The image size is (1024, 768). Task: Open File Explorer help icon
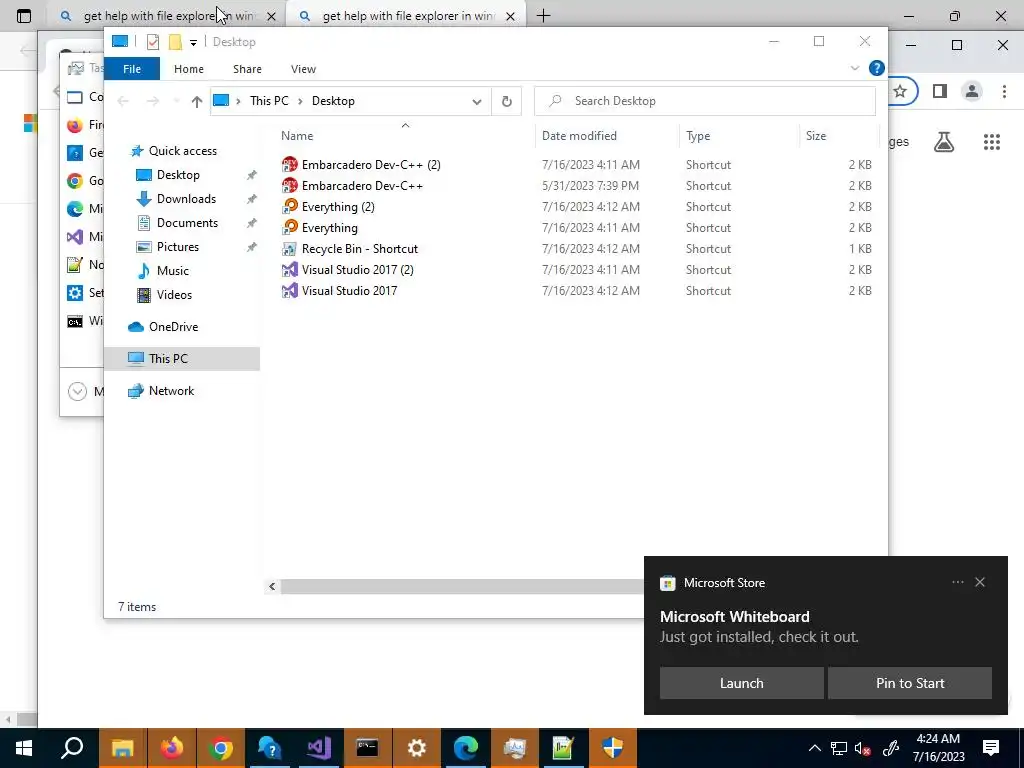point(876,68)
